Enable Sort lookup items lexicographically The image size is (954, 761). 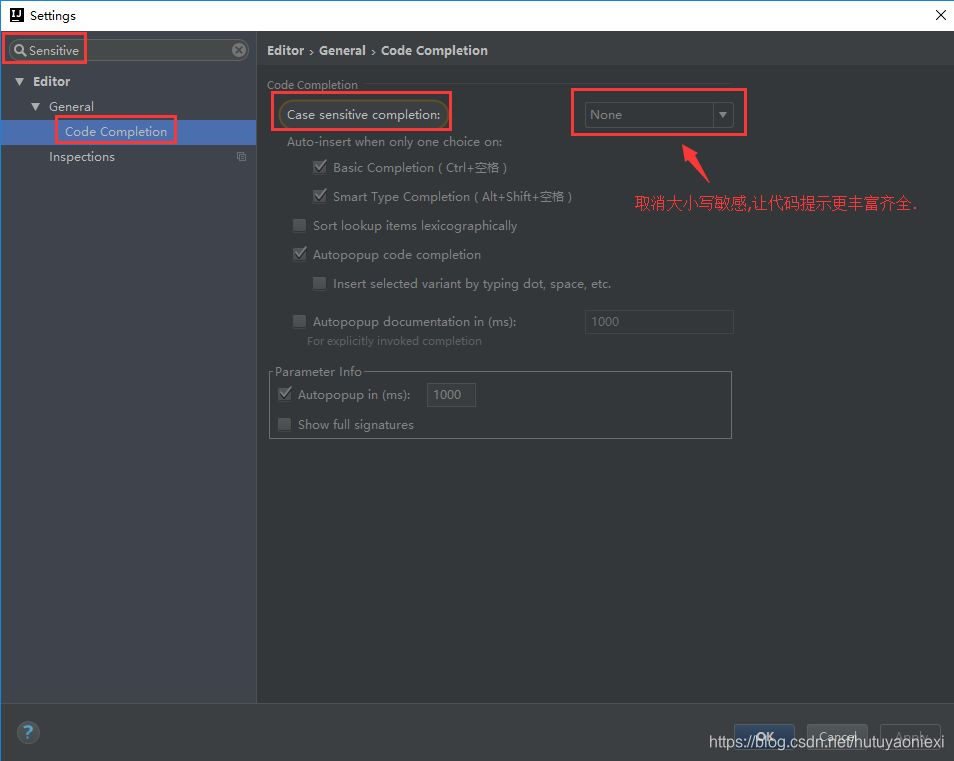299,225
